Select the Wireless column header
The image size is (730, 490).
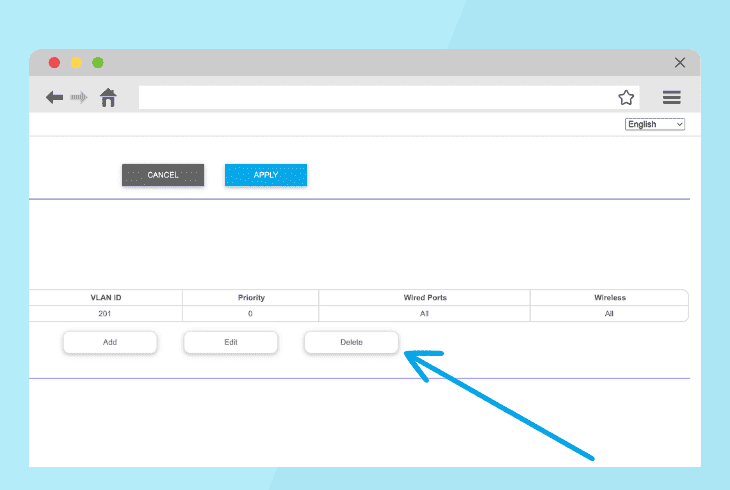(x=609, y=298)
